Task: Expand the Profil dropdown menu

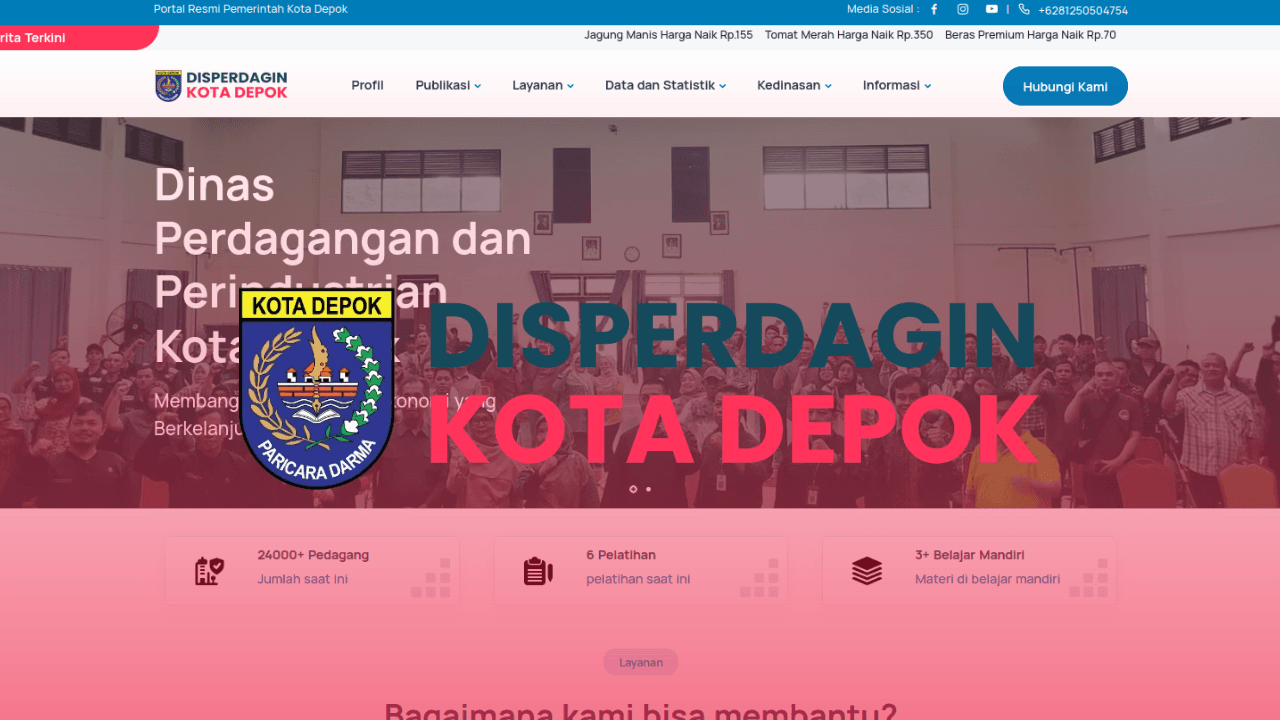Action: pos(367,85)
